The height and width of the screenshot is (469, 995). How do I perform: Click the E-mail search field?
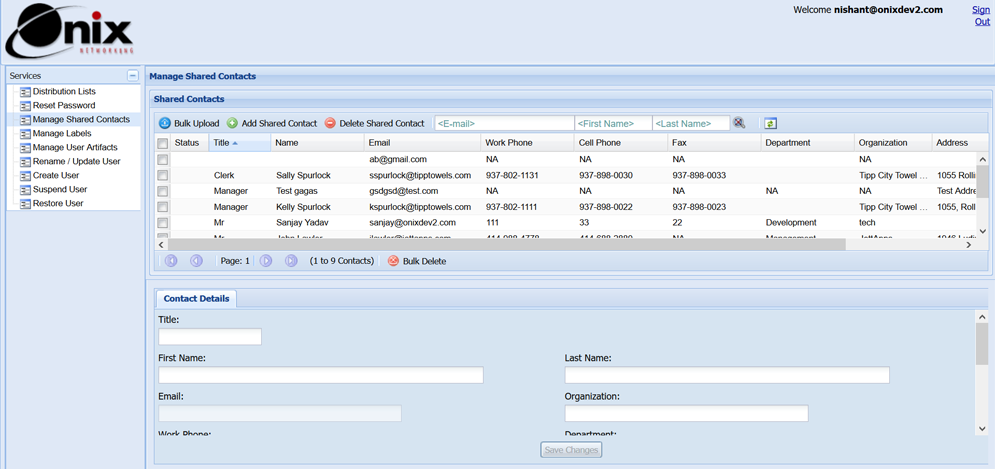tap(504, 124)
